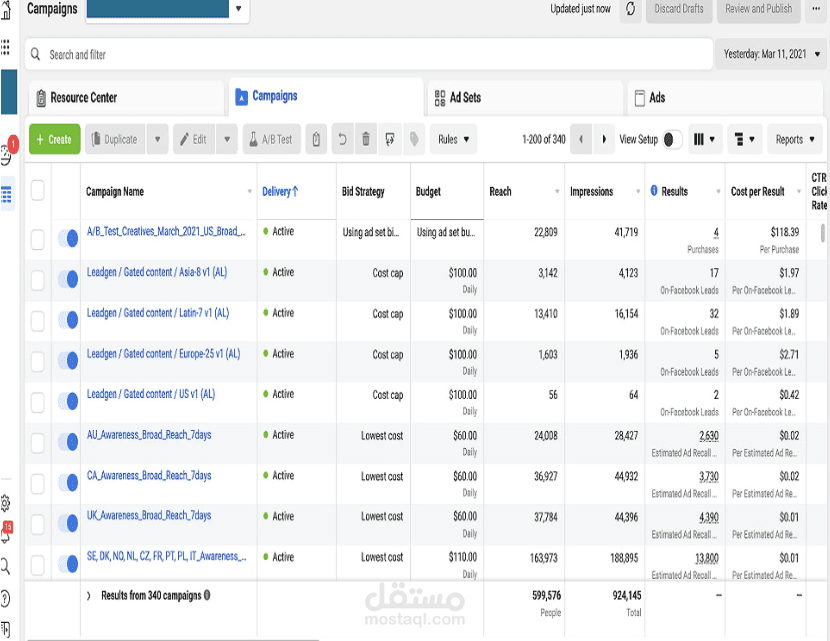Toggle off the Leadgen US v1 campaign switch
Image resolution: width=830 pixels, height=641 pixels.
68,401
